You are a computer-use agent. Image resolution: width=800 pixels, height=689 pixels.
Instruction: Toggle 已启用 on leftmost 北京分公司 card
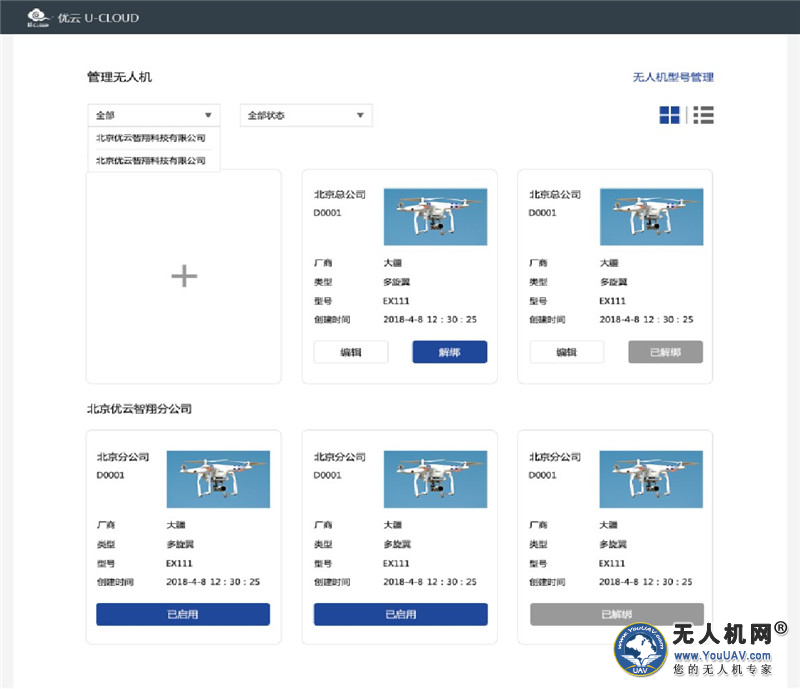pyautogui.click(x=183, y=614)
